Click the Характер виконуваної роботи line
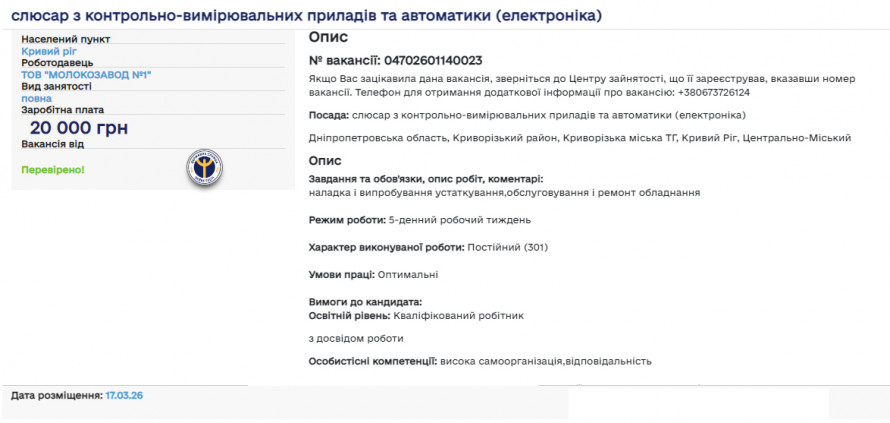Screen dimensions: 890x423 [x=428, y=247]
